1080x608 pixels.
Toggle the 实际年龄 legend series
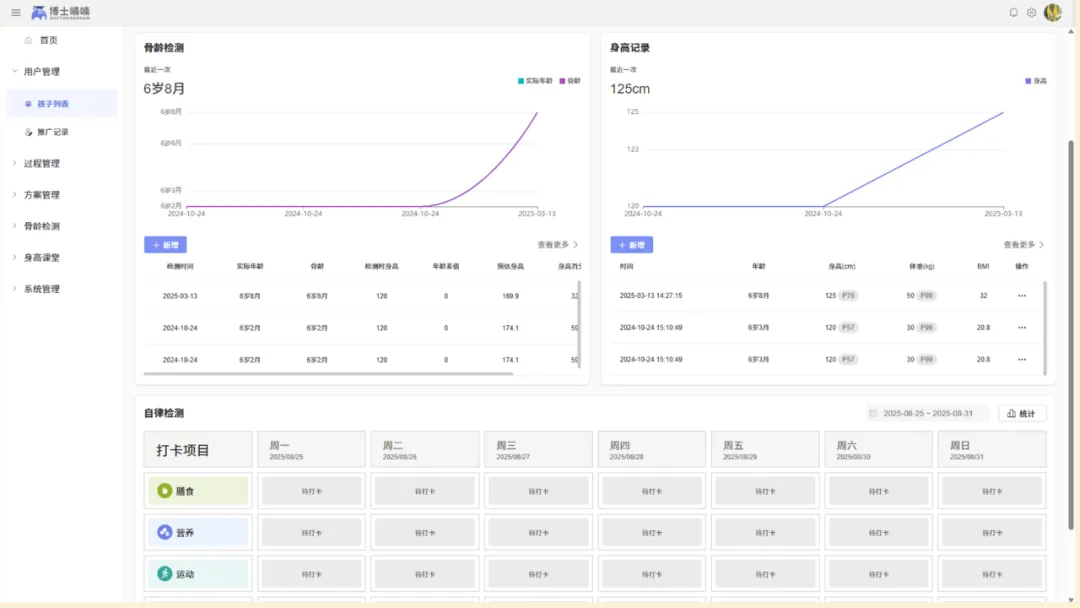pyautogui.click(x=535, y=81)
